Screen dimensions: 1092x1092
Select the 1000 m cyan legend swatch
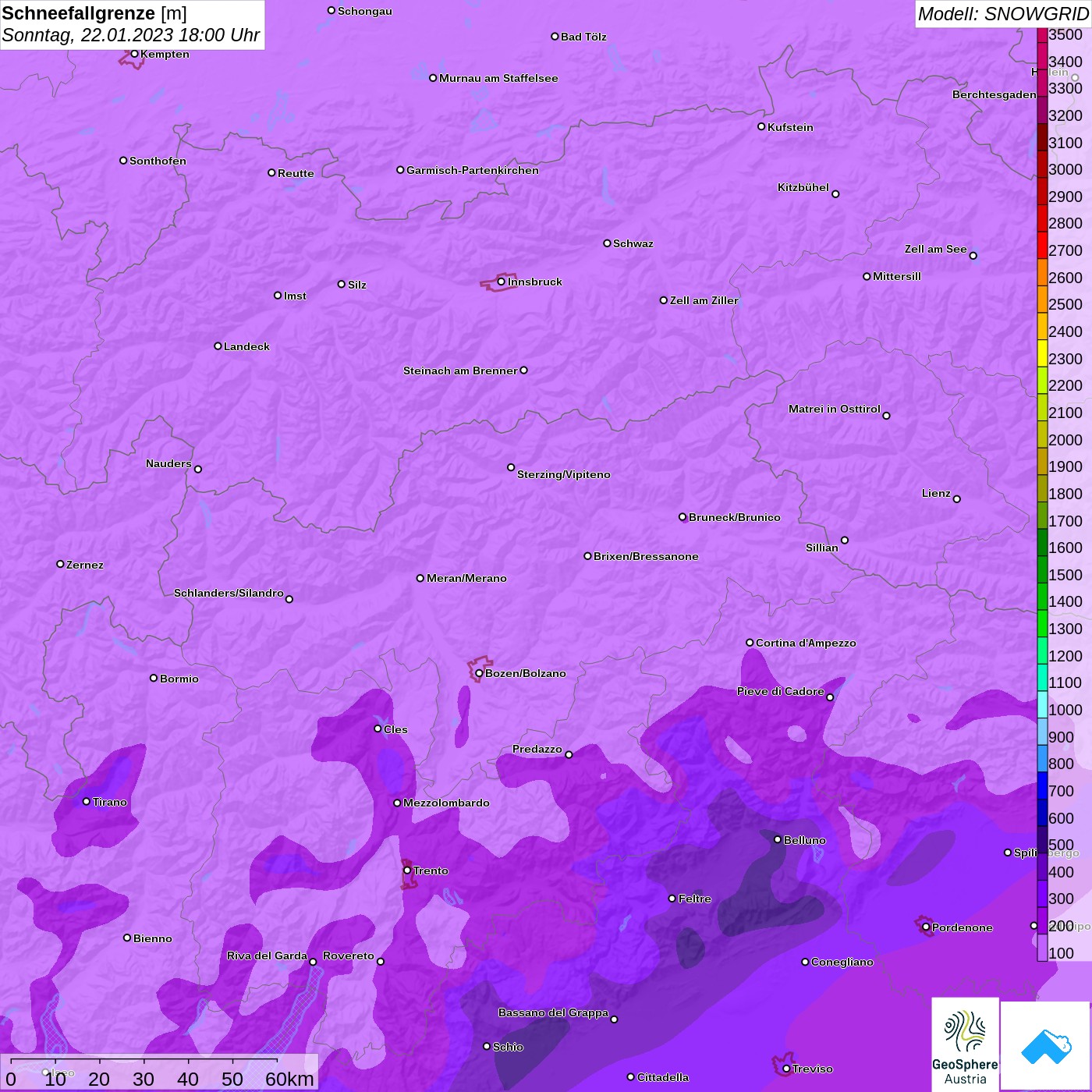(1042, 704)
